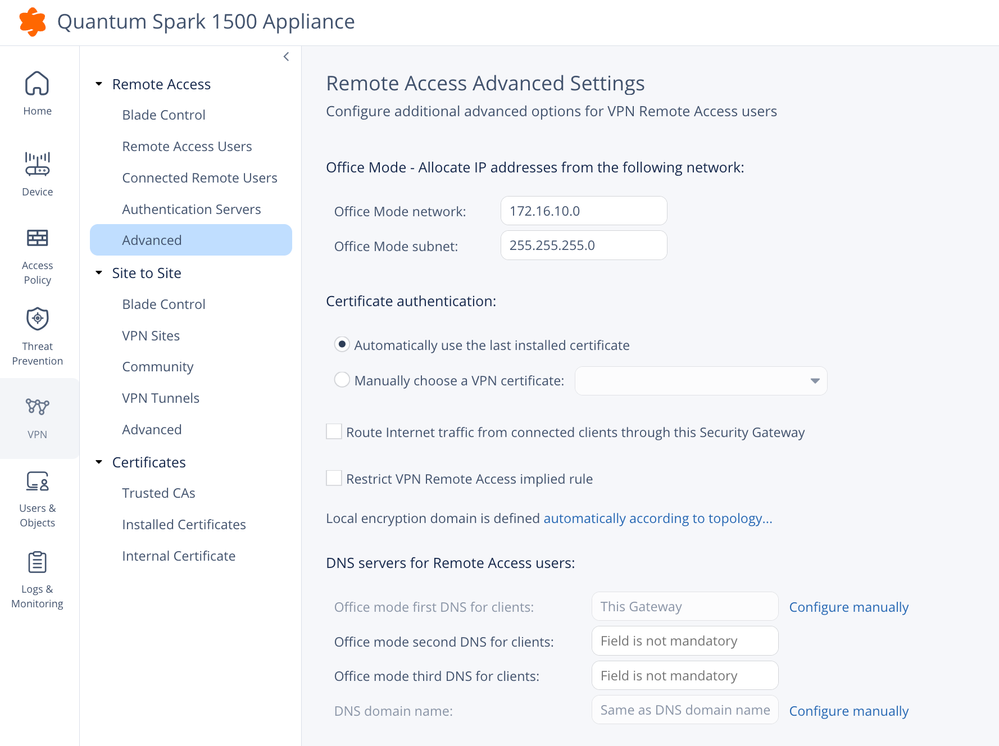999x746 pixels.
Task: Click automatically according to topology link
Action: (658, 519)
